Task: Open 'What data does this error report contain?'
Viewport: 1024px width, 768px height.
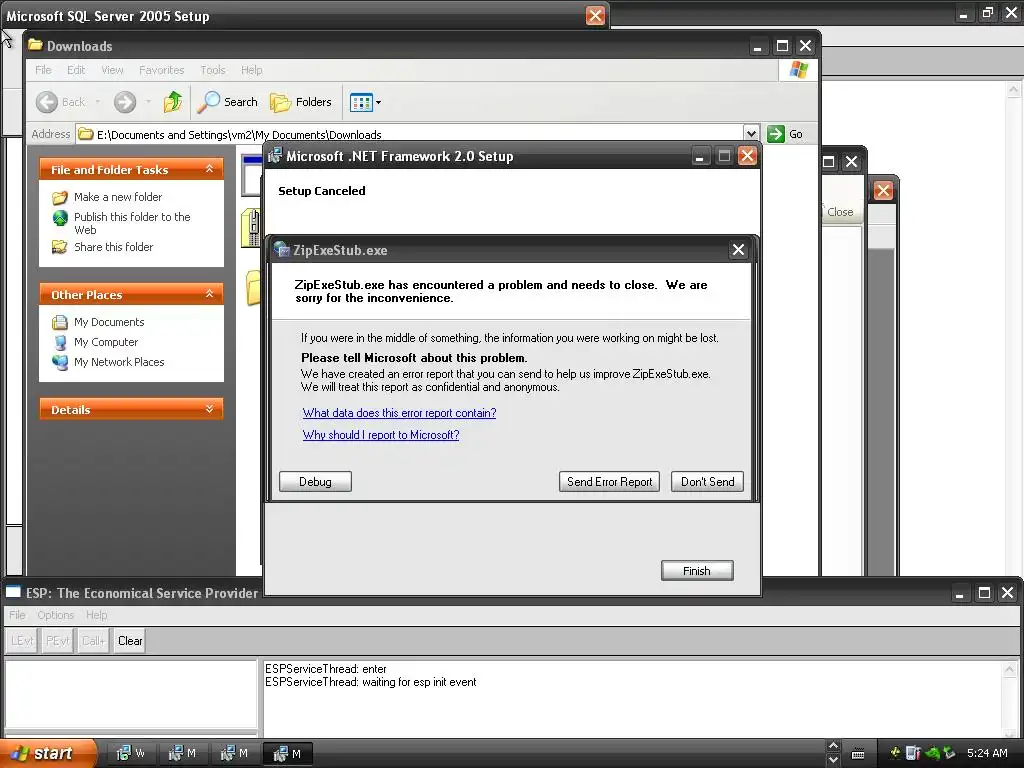Action: click(400, 413)
